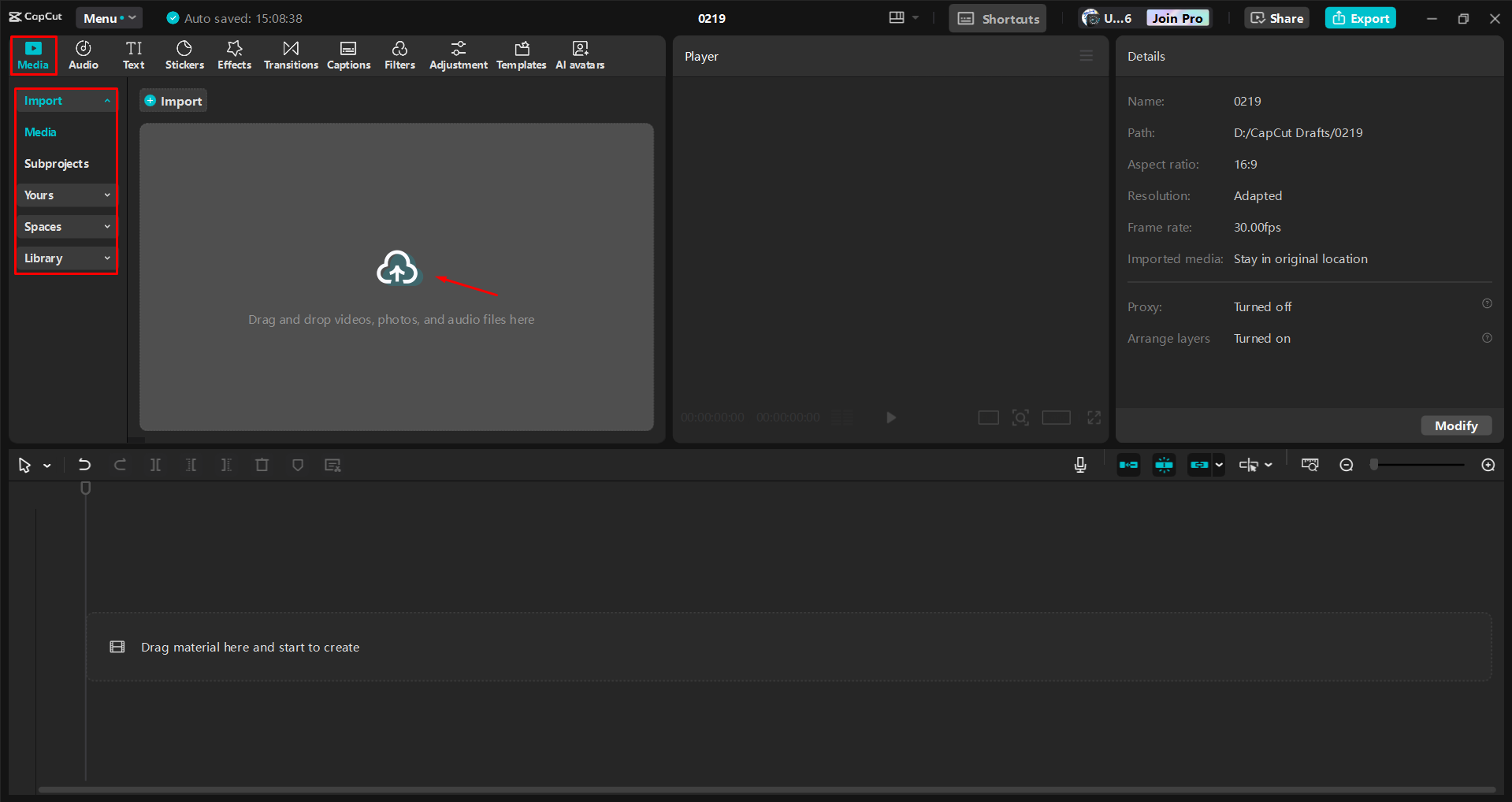Open the Captions panel

point(348,54)
